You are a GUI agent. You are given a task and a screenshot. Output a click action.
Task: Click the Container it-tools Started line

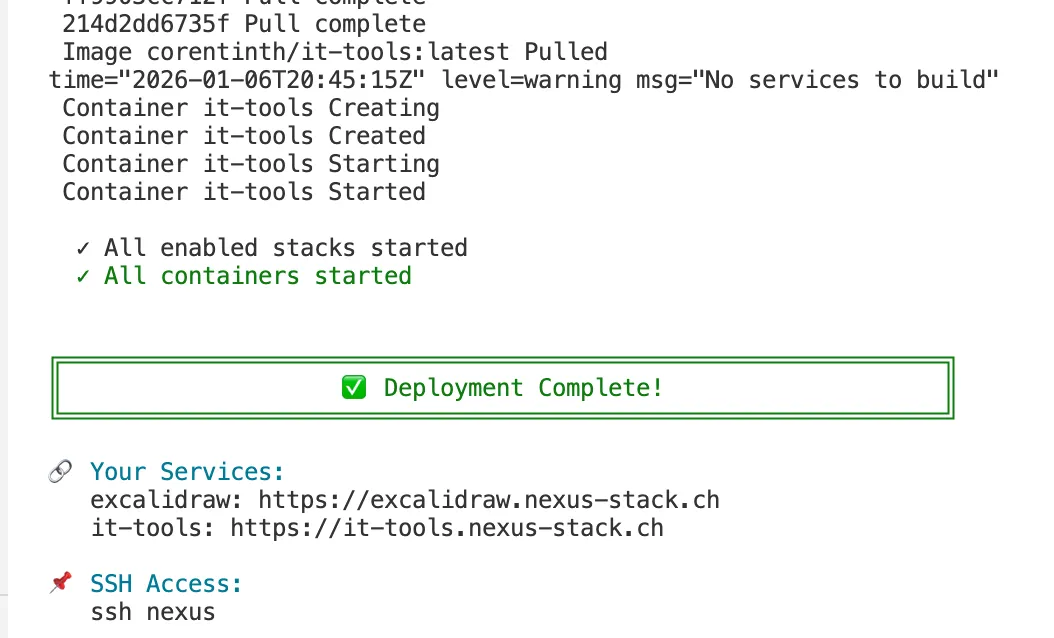click(243, 192)
